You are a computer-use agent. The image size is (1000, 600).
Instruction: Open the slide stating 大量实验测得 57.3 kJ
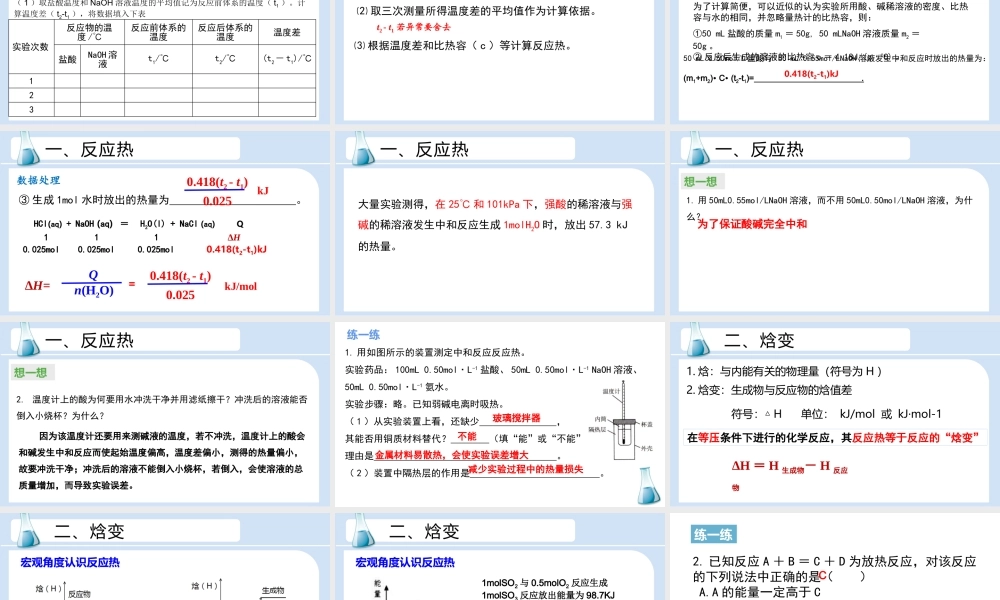pos(499,221)
